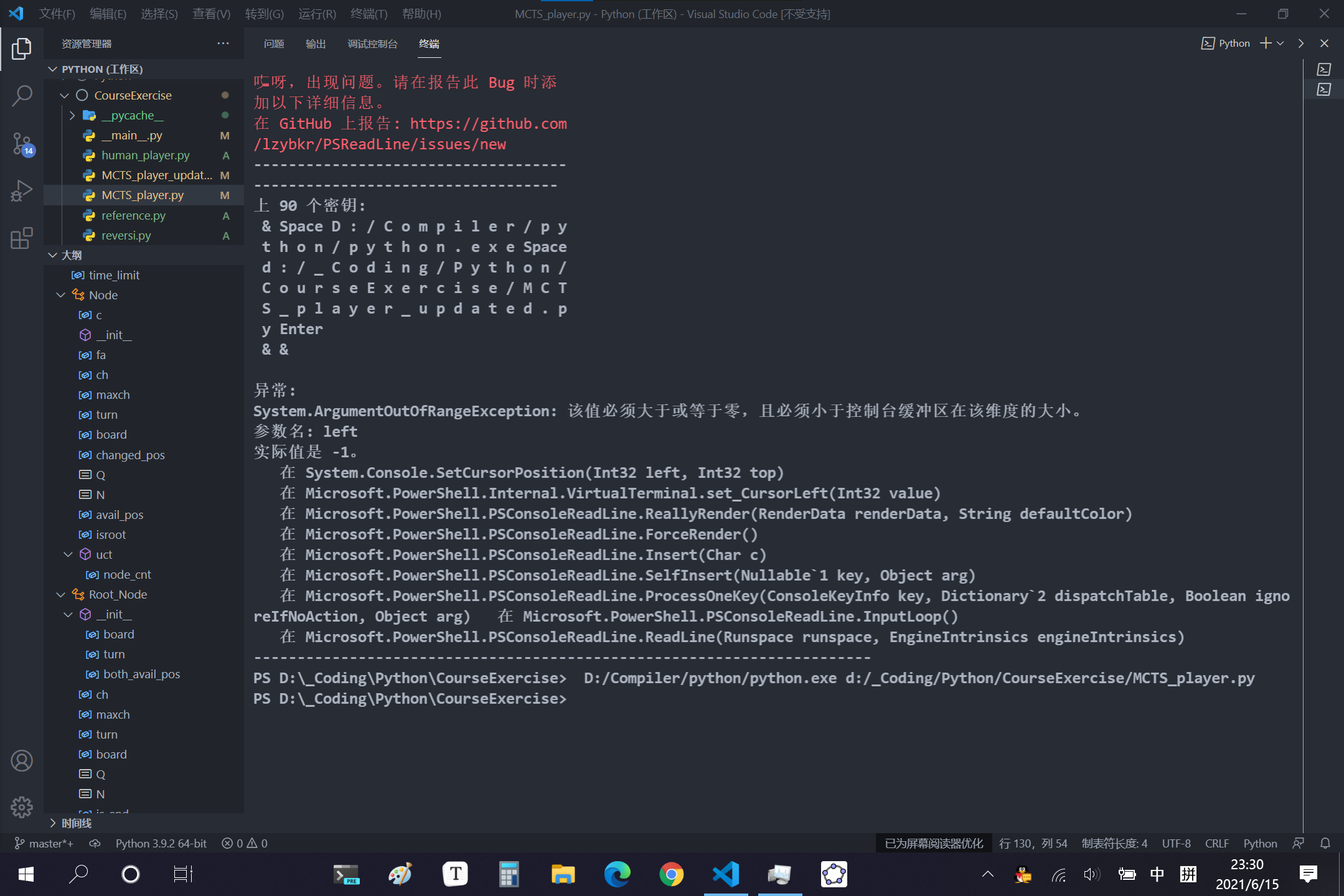Screen dimensions: 1344x896
Task: Open the Manage gear icon
Action: [x=22, y=807]
